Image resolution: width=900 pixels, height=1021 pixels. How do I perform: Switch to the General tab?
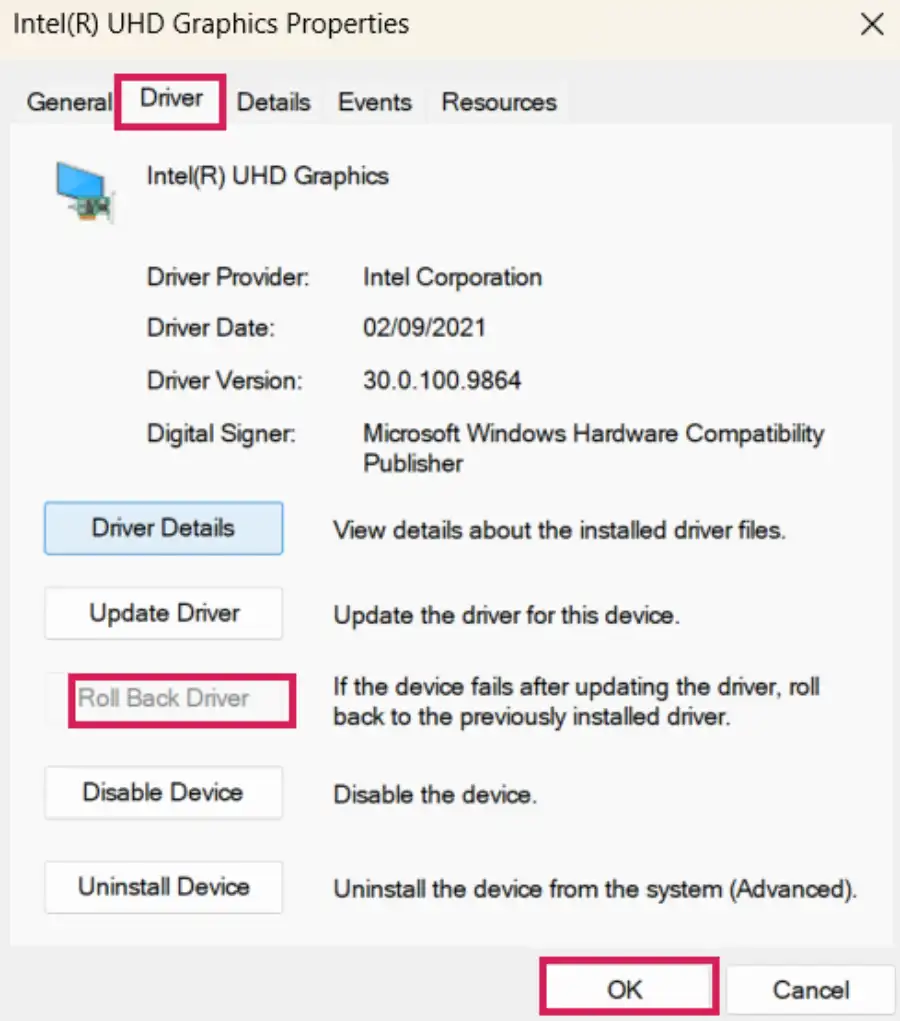(68, 102)
